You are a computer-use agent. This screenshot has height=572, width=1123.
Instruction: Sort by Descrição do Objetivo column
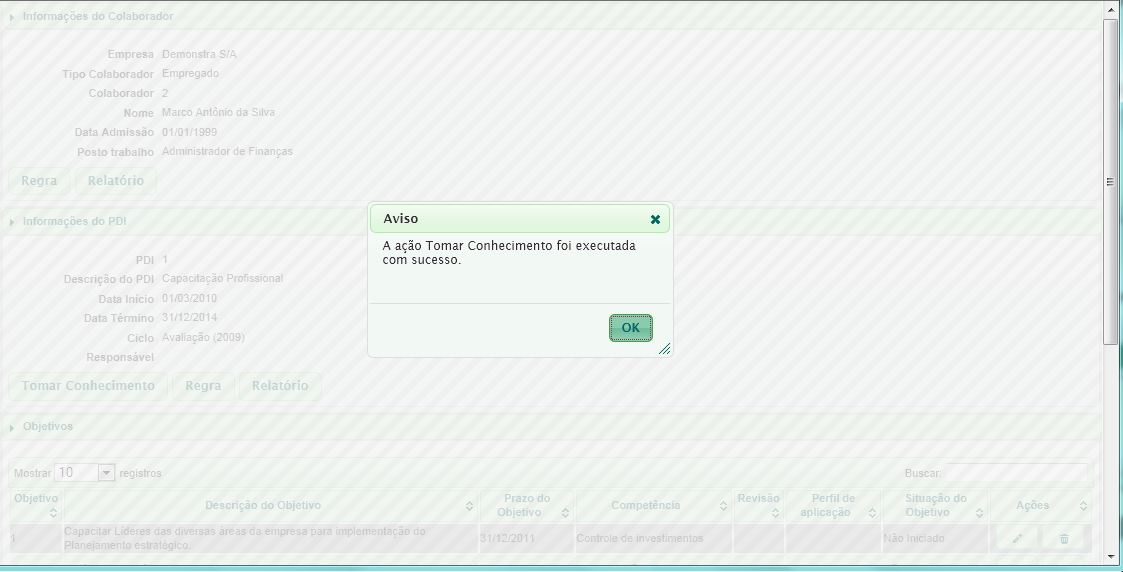pos(270,505)
